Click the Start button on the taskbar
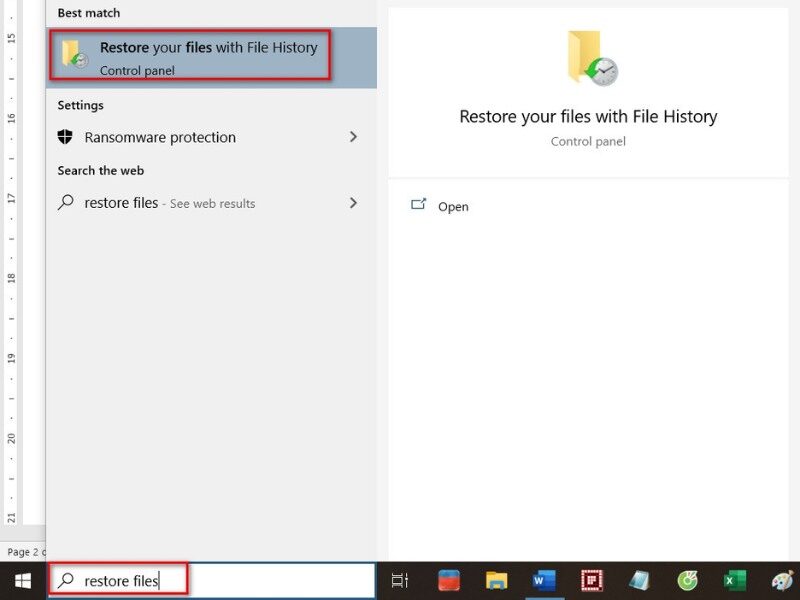 (22, 580)
